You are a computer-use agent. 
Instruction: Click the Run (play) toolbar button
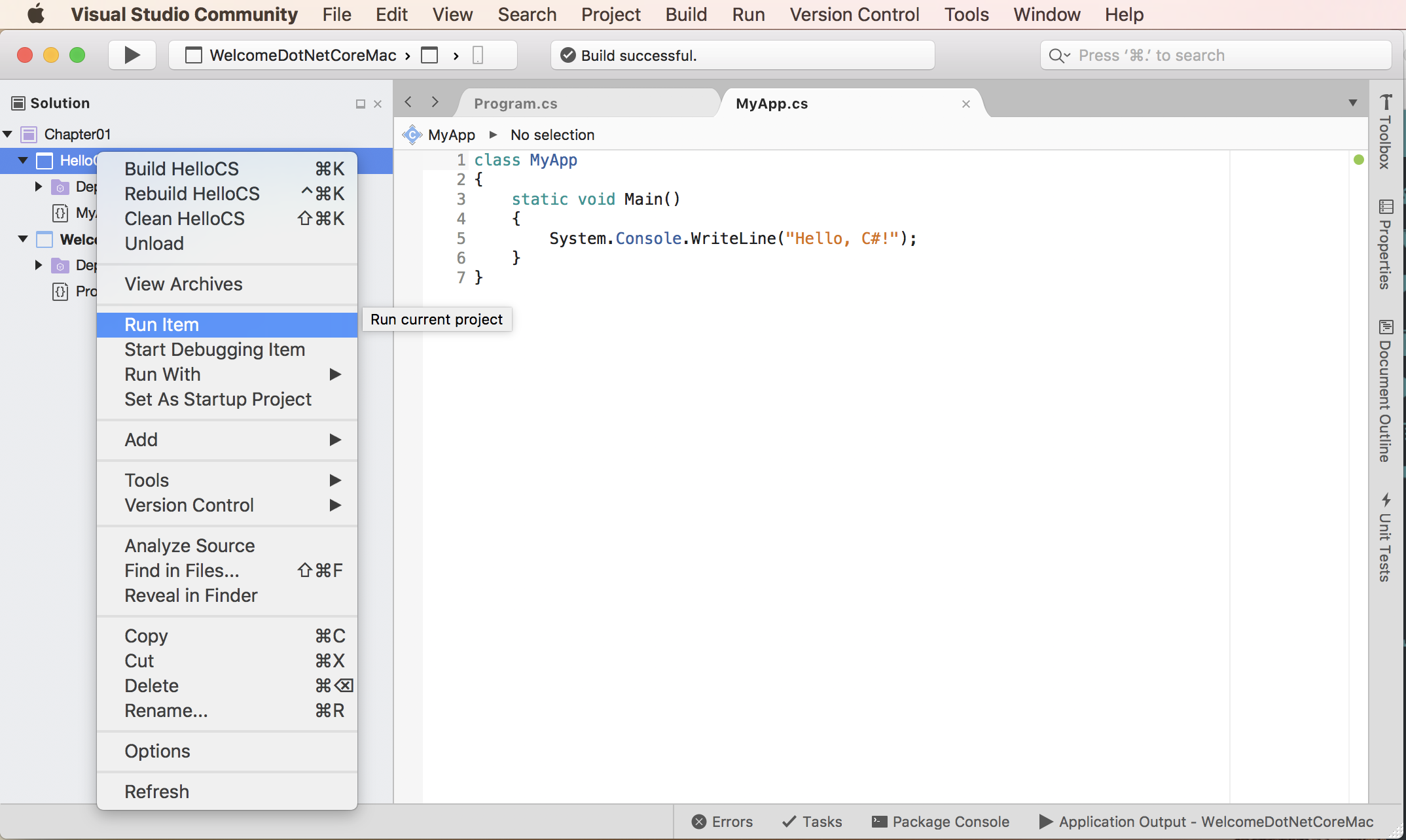132,55
